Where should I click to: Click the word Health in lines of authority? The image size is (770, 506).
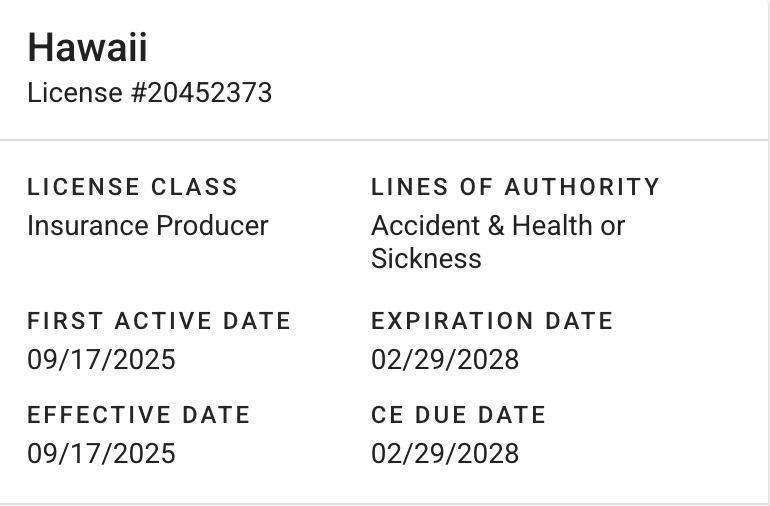[x=552, y=226]
